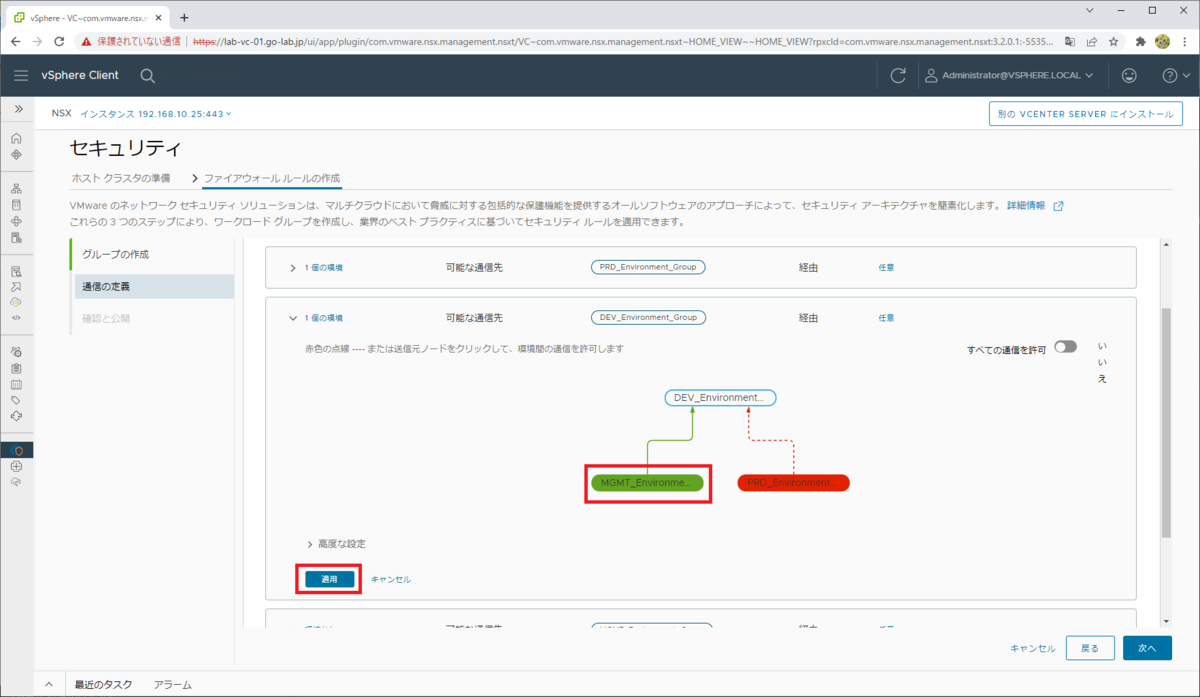Click 任意 link in PRD row
Screen dimensions: 1200x697
(x=886, y=267)
